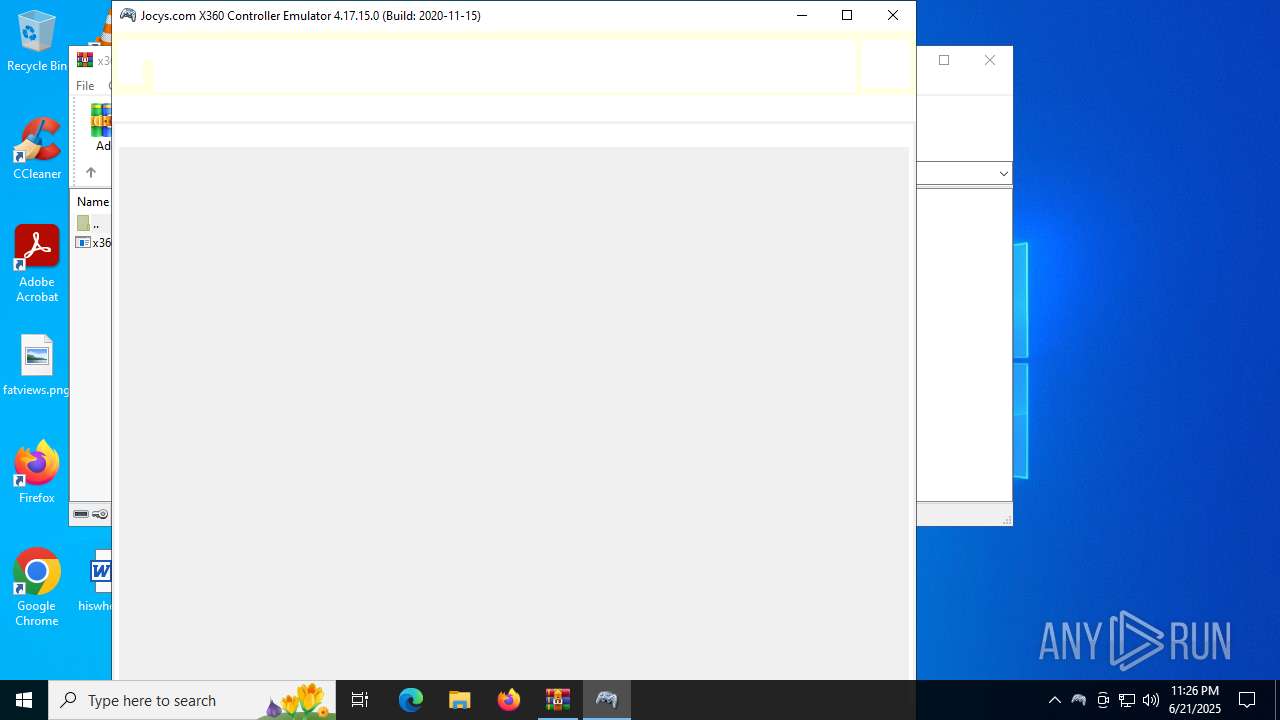Focus the taskbar search box
The image size is (1280, 720).
point(192,700)
